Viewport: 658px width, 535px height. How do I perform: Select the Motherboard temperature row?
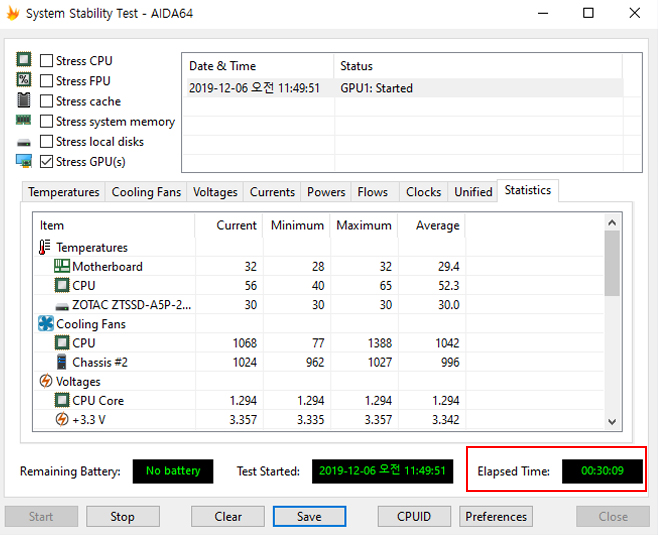pyautogui.click(x=319, y=266)
